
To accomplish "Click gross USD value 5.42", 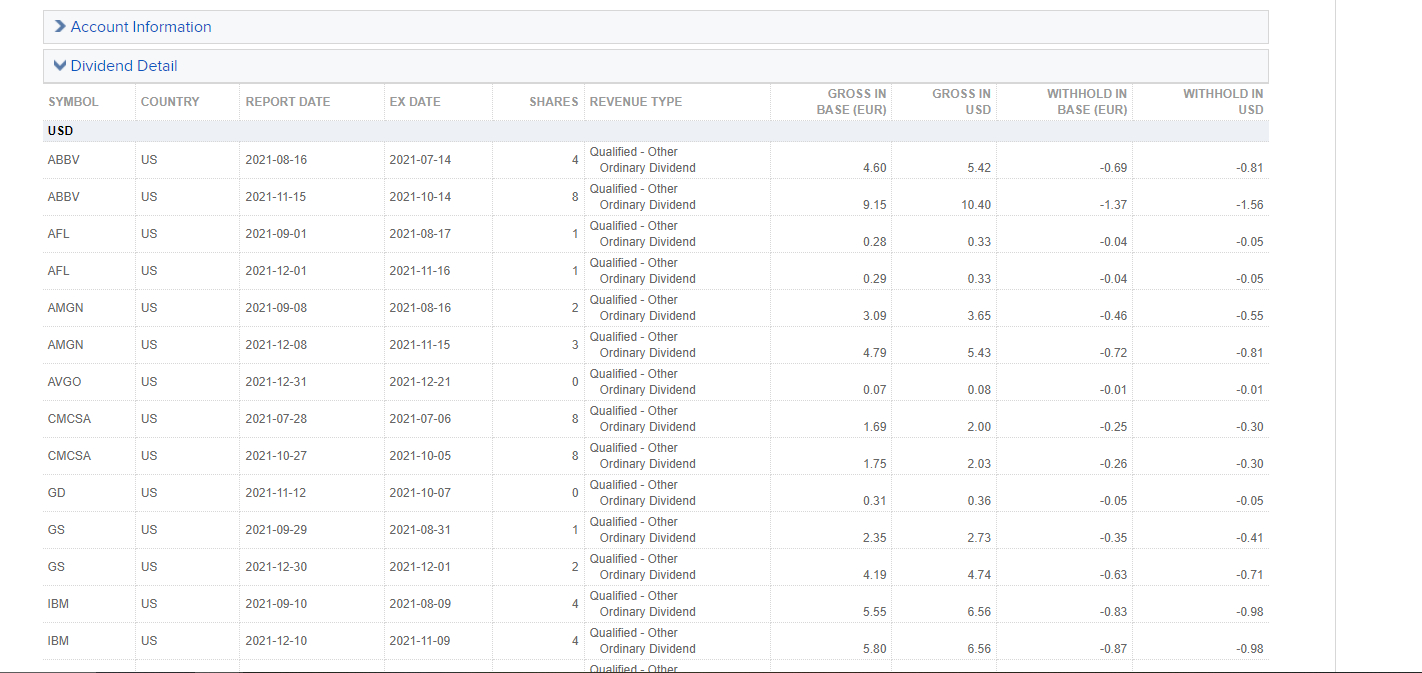I will (980, 168).
